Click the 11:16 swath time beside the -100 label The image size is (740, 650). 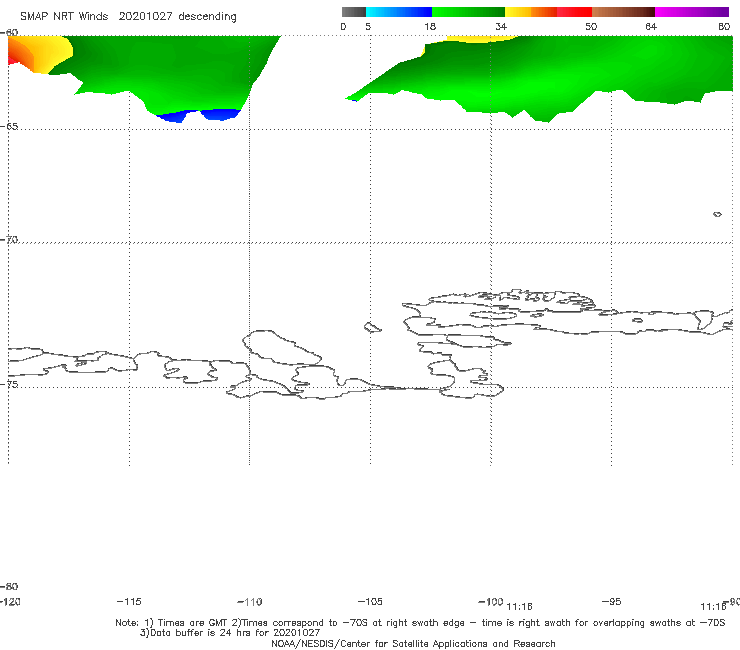519,607
